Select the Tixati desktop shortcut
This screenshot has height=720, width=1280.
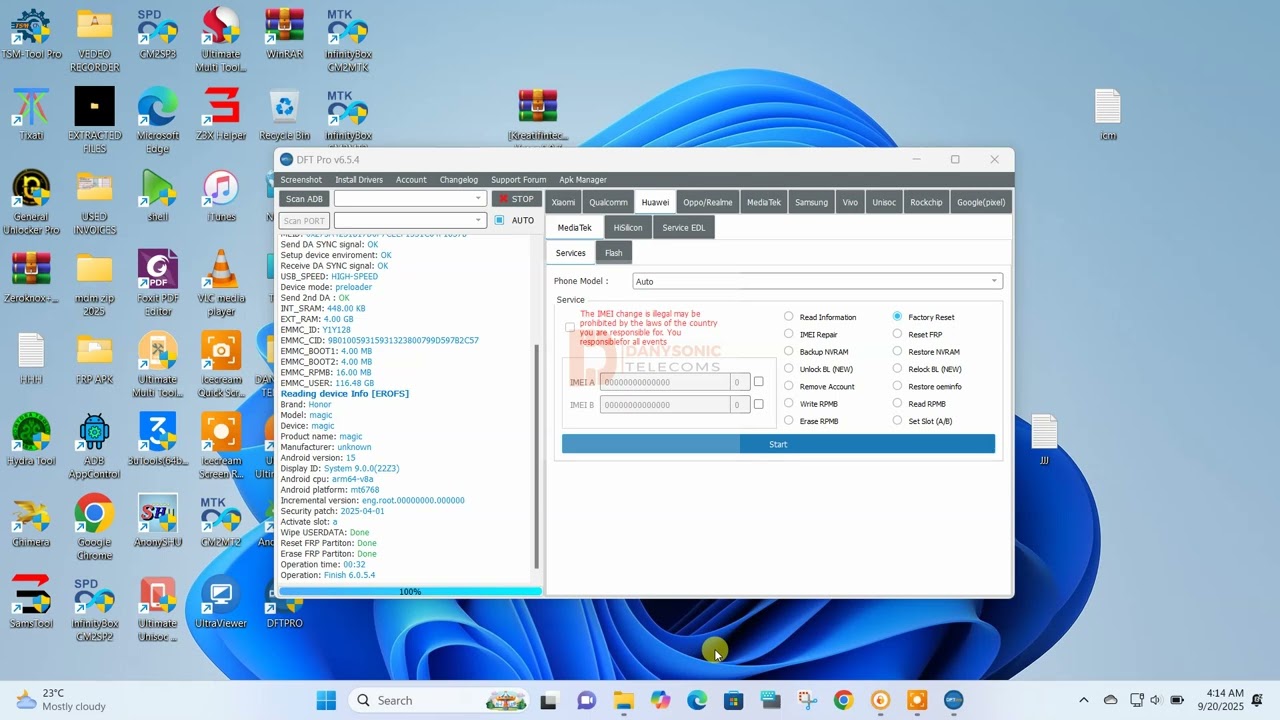31,114
